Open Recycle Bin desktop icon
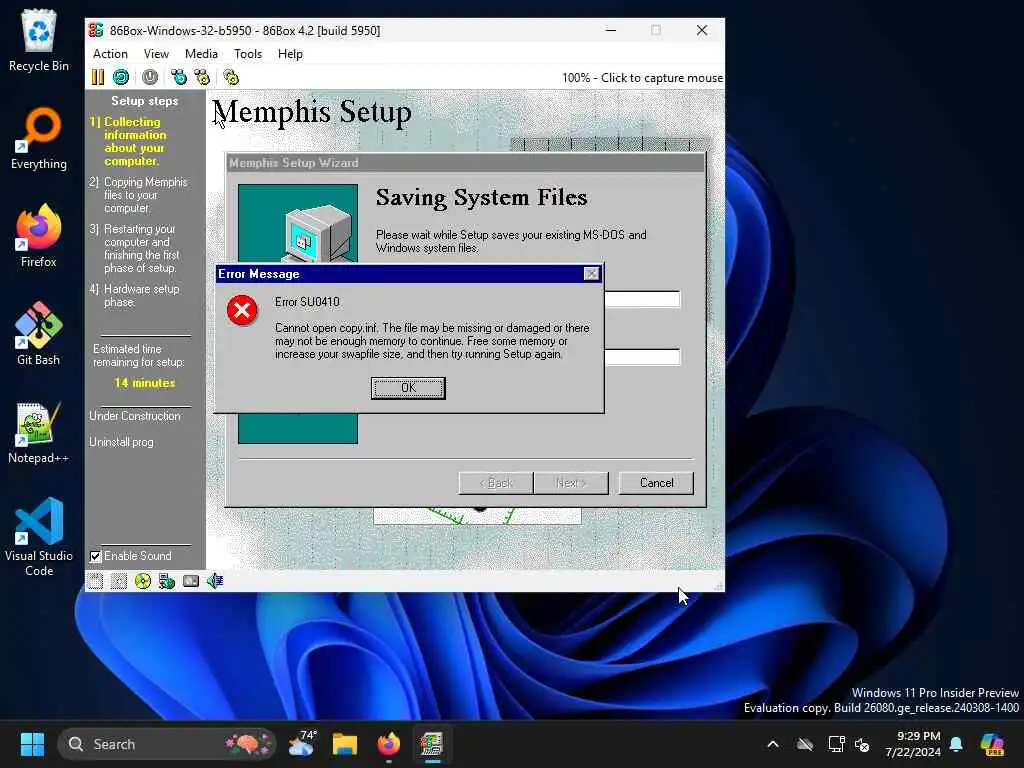 pos(39,41)
